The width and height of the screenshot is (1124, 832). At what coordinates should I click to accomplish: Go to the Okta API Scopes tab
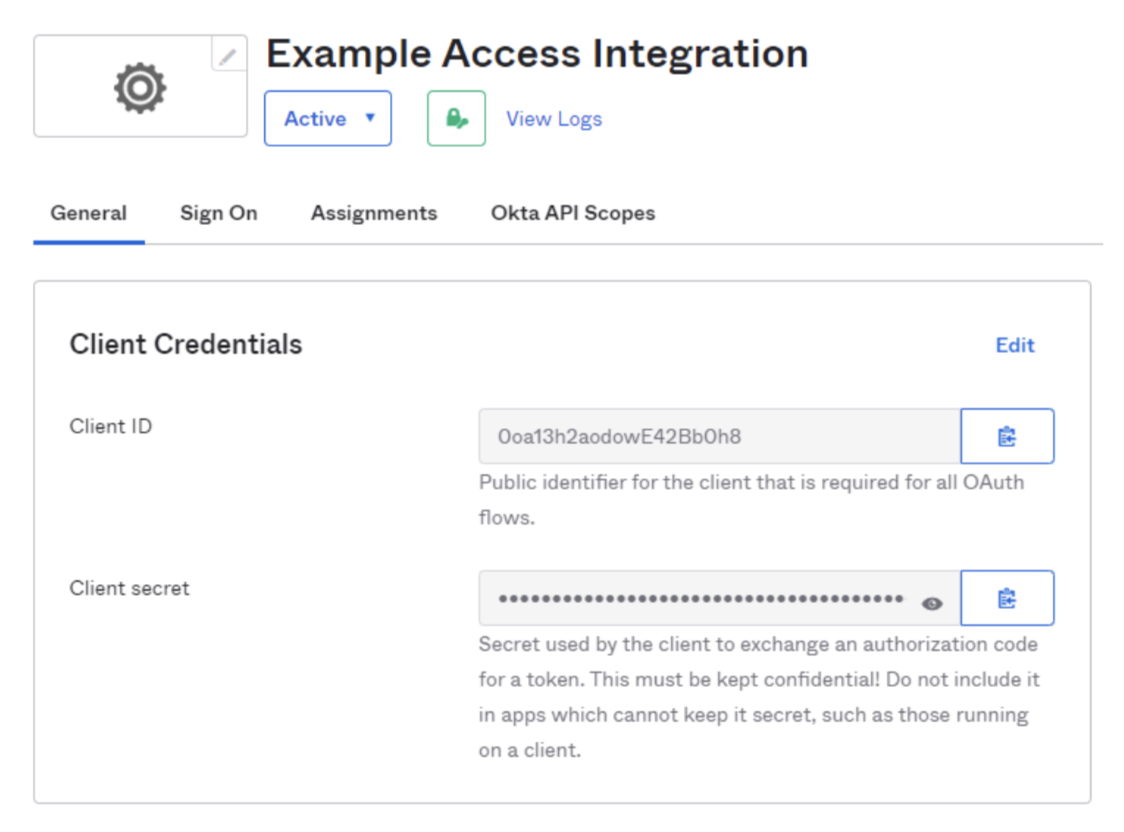click(x=573, y=213)
